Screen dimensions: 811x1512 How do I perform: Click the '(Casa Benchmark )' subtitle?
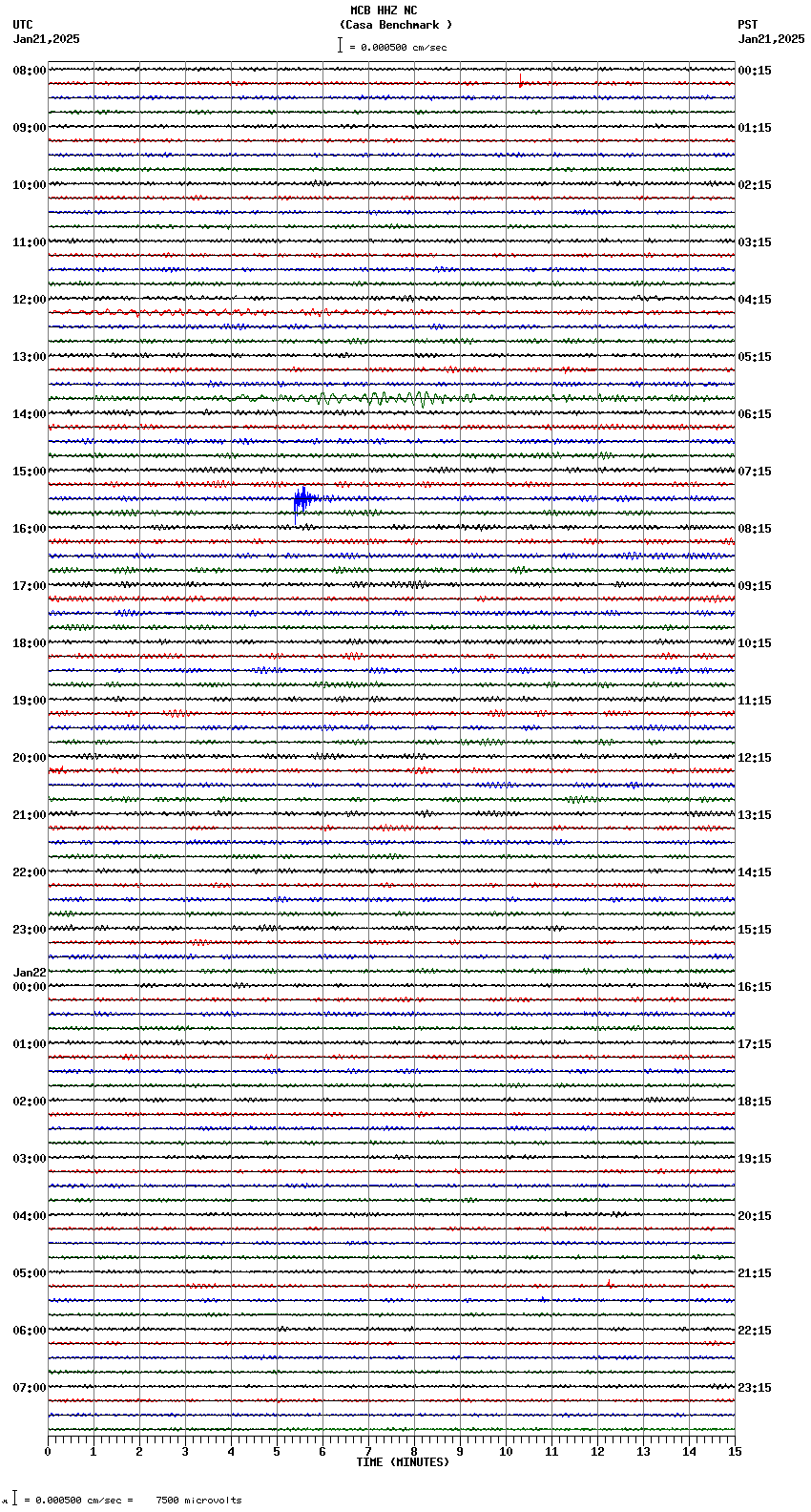tap(396, 25)
